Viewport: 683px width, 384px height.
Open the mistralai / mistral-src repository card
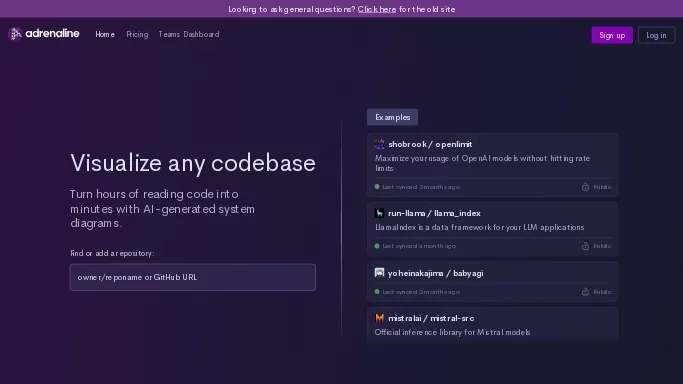click(493, 325)
